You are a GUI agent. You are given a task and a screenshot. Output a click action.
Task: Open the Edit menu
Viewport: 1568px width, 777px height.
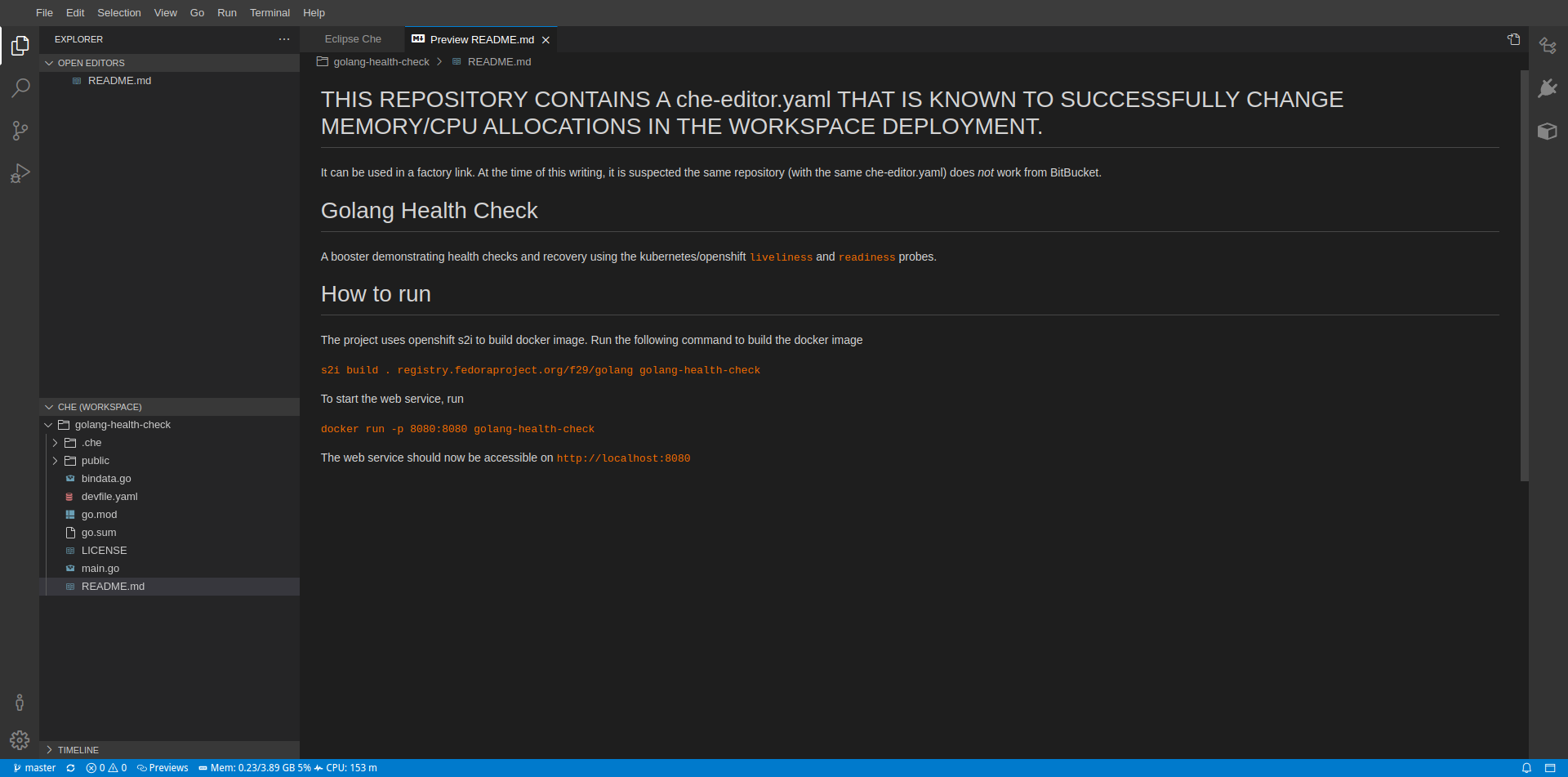[75, 13]
